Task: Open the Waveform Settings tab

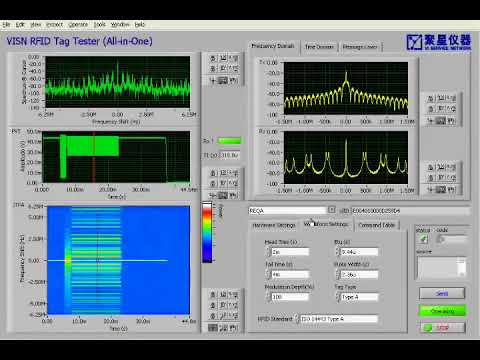Action: pos(326,224)
